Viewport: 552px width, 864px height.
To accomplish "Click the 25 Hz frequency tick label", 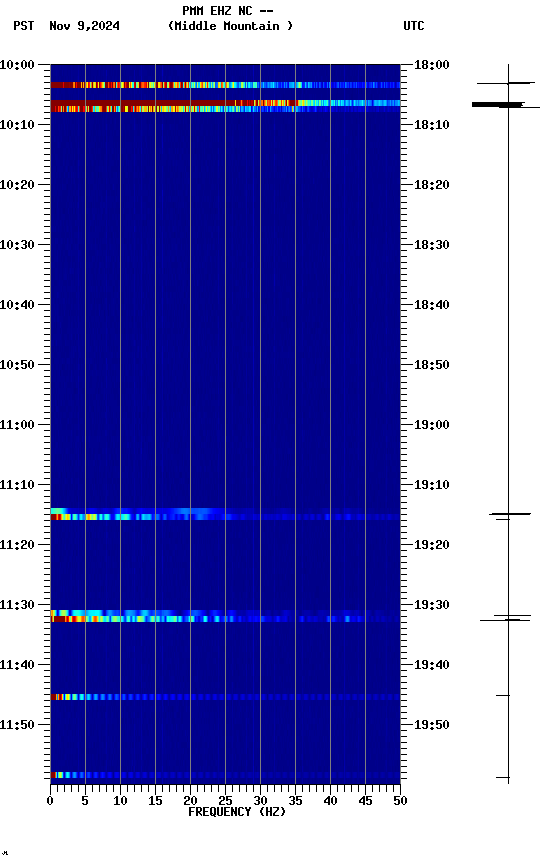I will pyautogui.click(x=225, y=801).
